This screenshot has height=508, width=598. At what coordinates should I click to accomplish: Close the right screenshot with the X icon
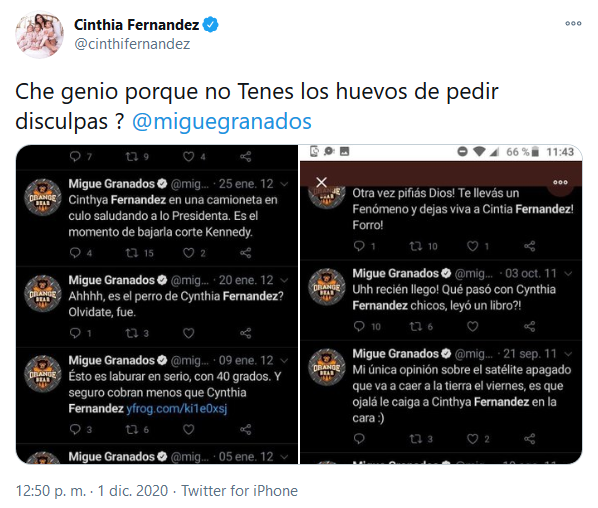coord(322,182)
